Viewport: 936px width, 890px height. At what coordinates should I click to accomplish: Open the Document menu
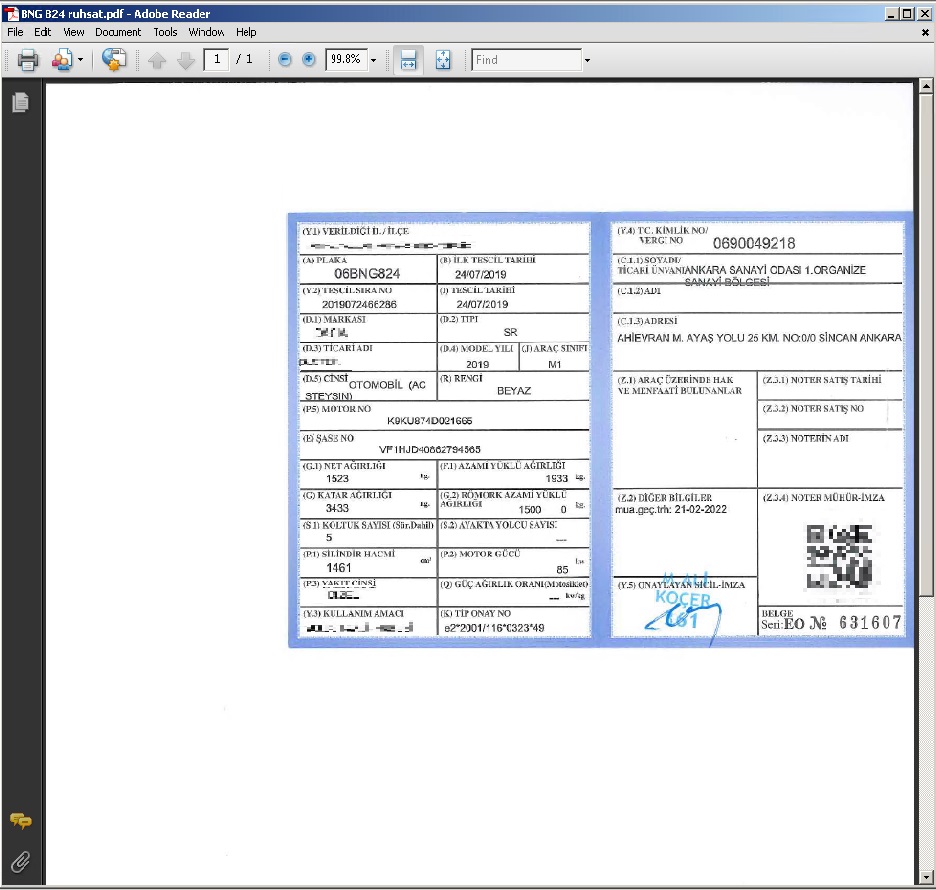tap(118, 32)
